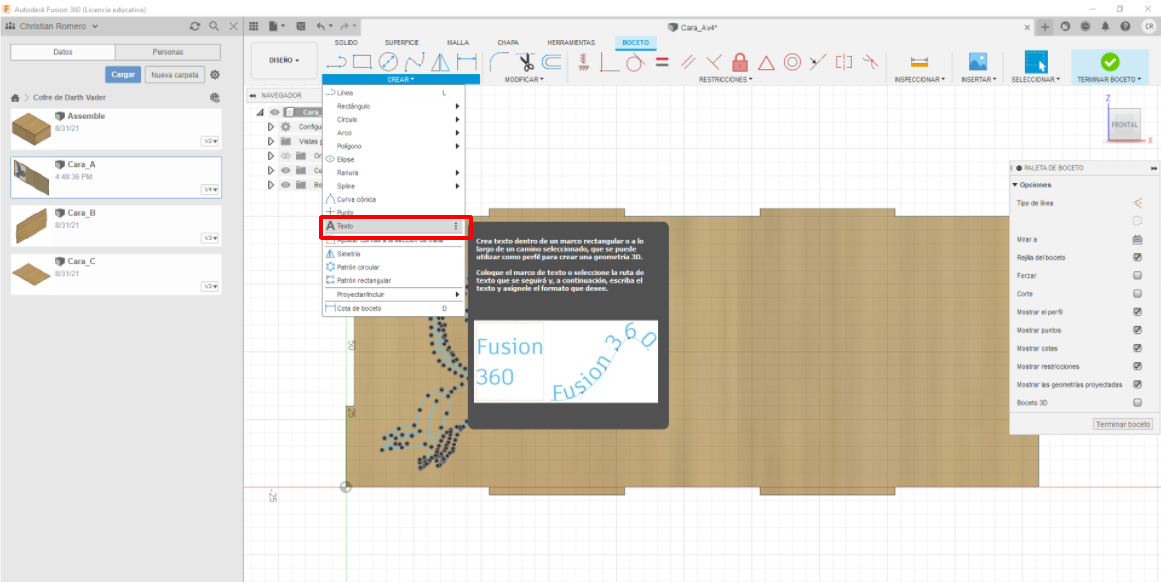Apply the Concentric constraint icon
Image resolution: width=1161 pixels, height=582 pixels.
tap(792, 62)
